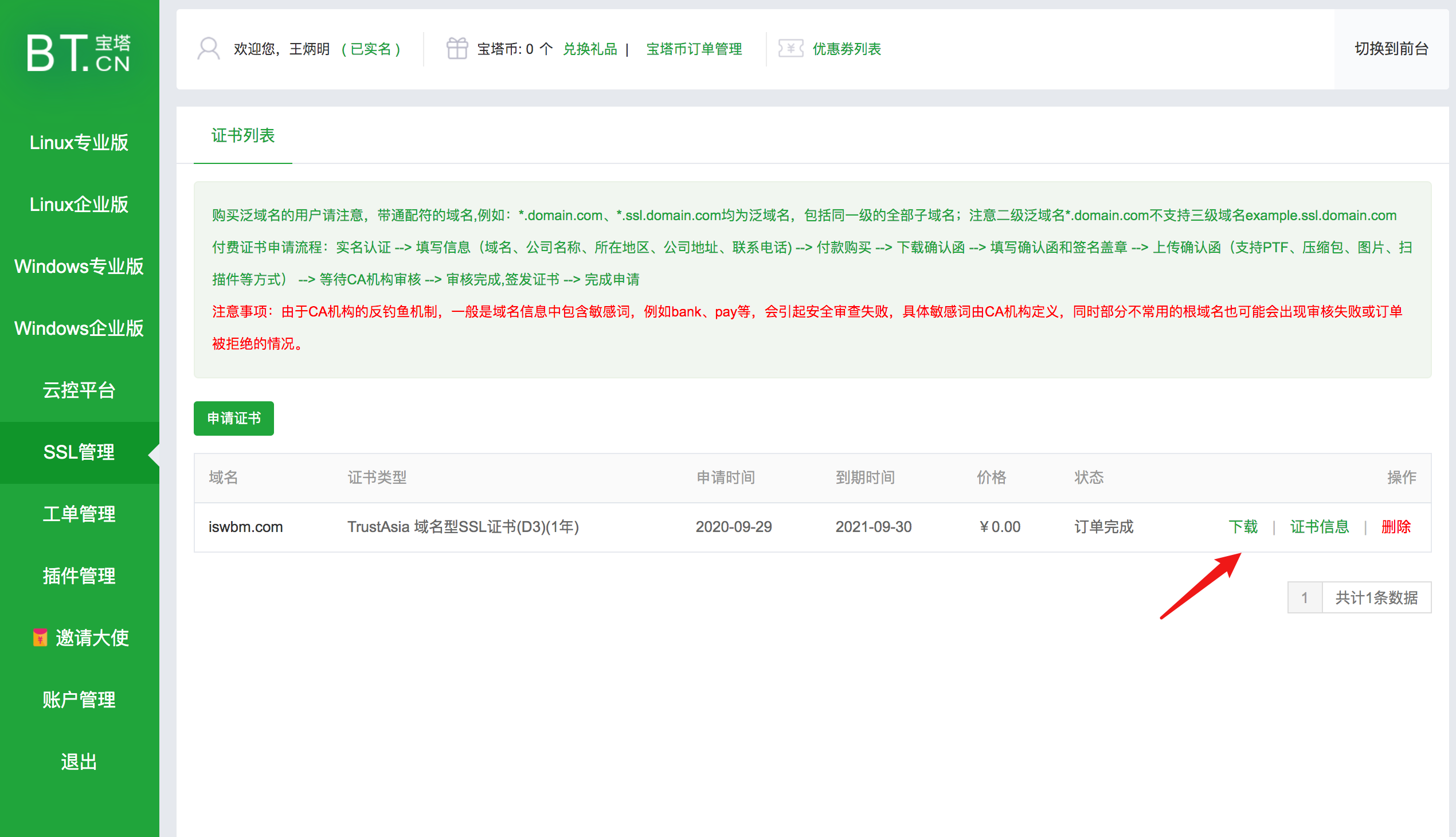Select Windows企业版 in the sidebar
The width and height of the screenshot is (1456, 837).
[x=79, y=328]
